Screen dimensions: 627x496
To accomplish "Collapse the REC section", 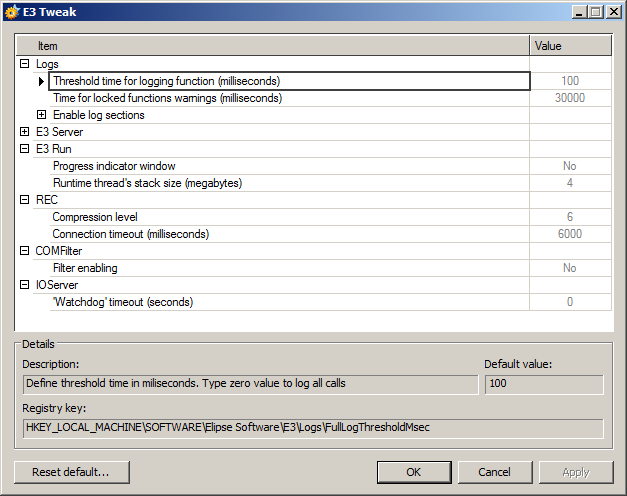I will pyautogui.click(x=25, y=200).
